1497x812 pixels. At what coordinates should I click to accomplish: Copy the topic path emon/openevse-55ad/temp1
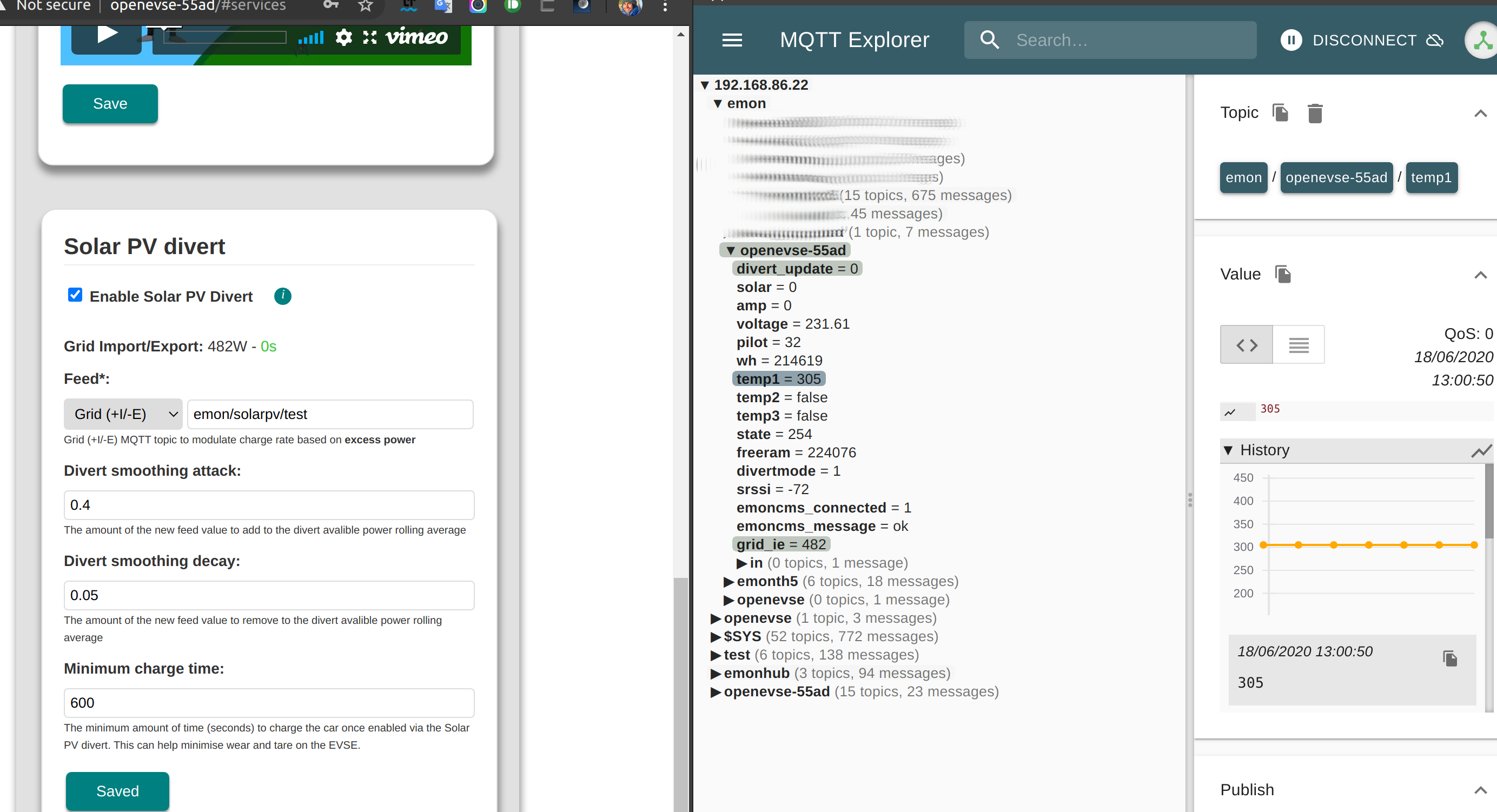pyautogui.click(x=1280, y=112)
